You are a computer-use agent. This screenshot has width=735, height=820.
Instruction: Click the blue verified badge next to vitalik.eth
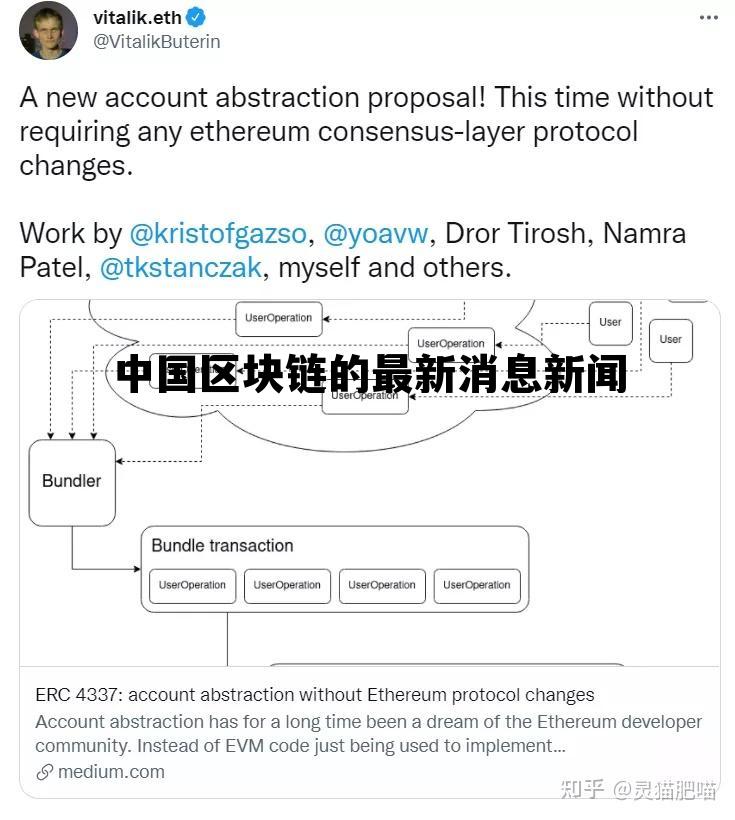click(x=197, y=16)
